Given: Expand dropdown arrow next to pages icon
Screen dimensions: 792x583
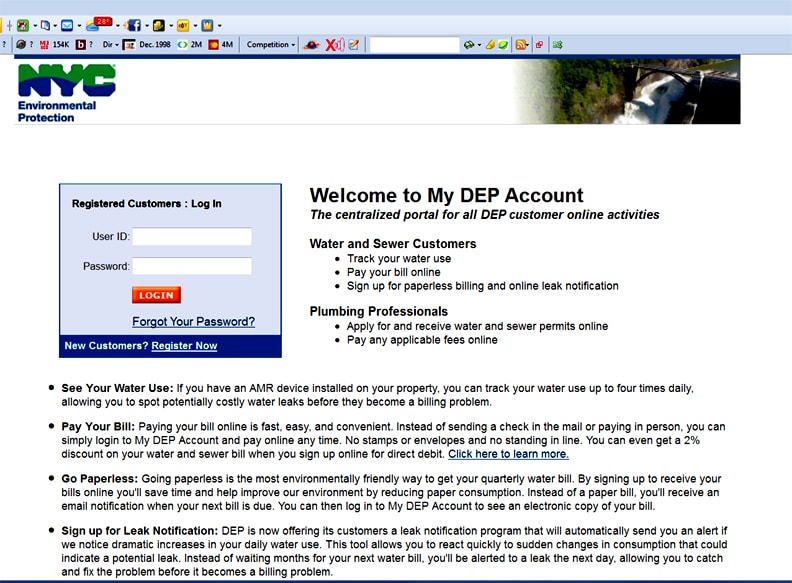Looking at the screenshot, I should (x=55, y=26).
